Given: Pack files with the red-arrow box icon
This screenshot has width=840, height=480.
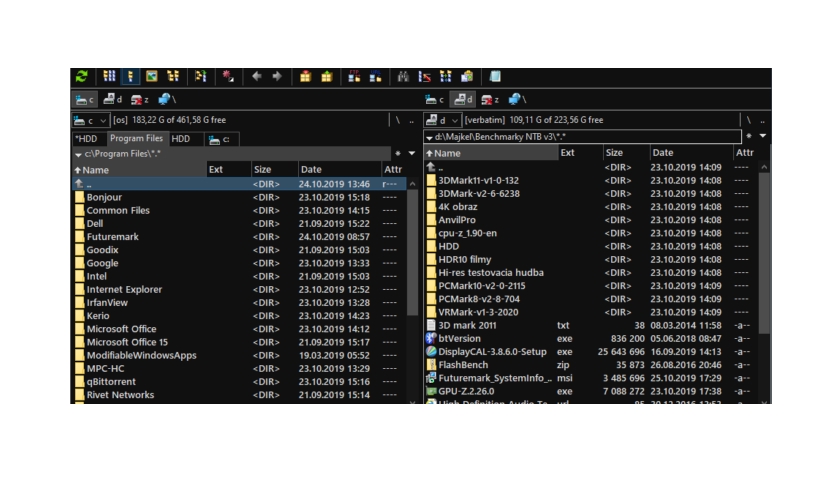Looking at the screenshot, I should tap(305, 77).
